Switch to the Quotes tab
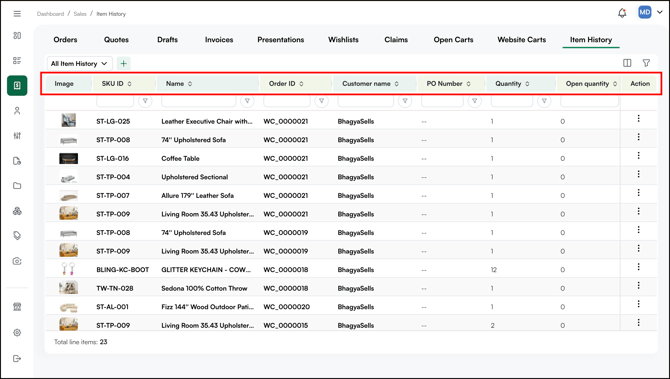Viewport: 670px width, 379px height. 116,40
